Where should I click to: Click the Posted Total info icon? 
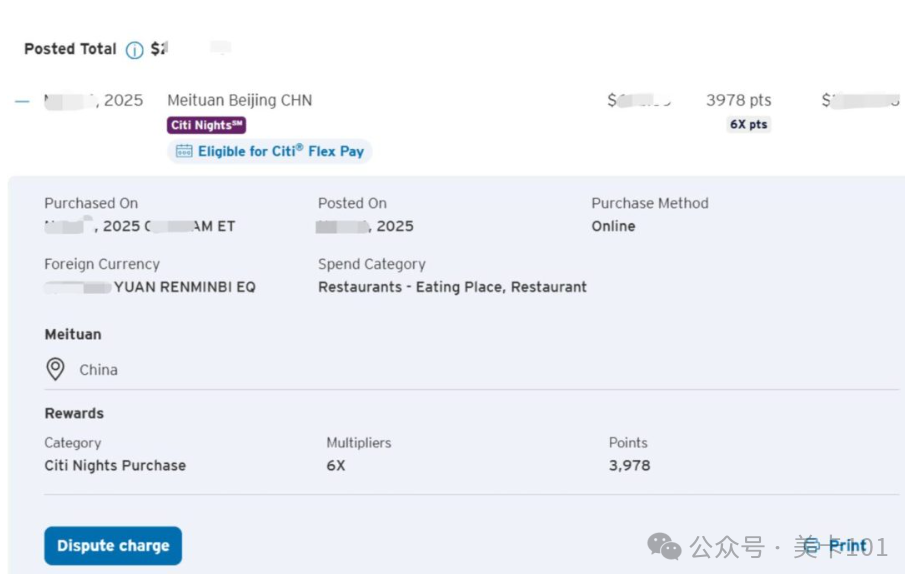click(x=134, y=50)
